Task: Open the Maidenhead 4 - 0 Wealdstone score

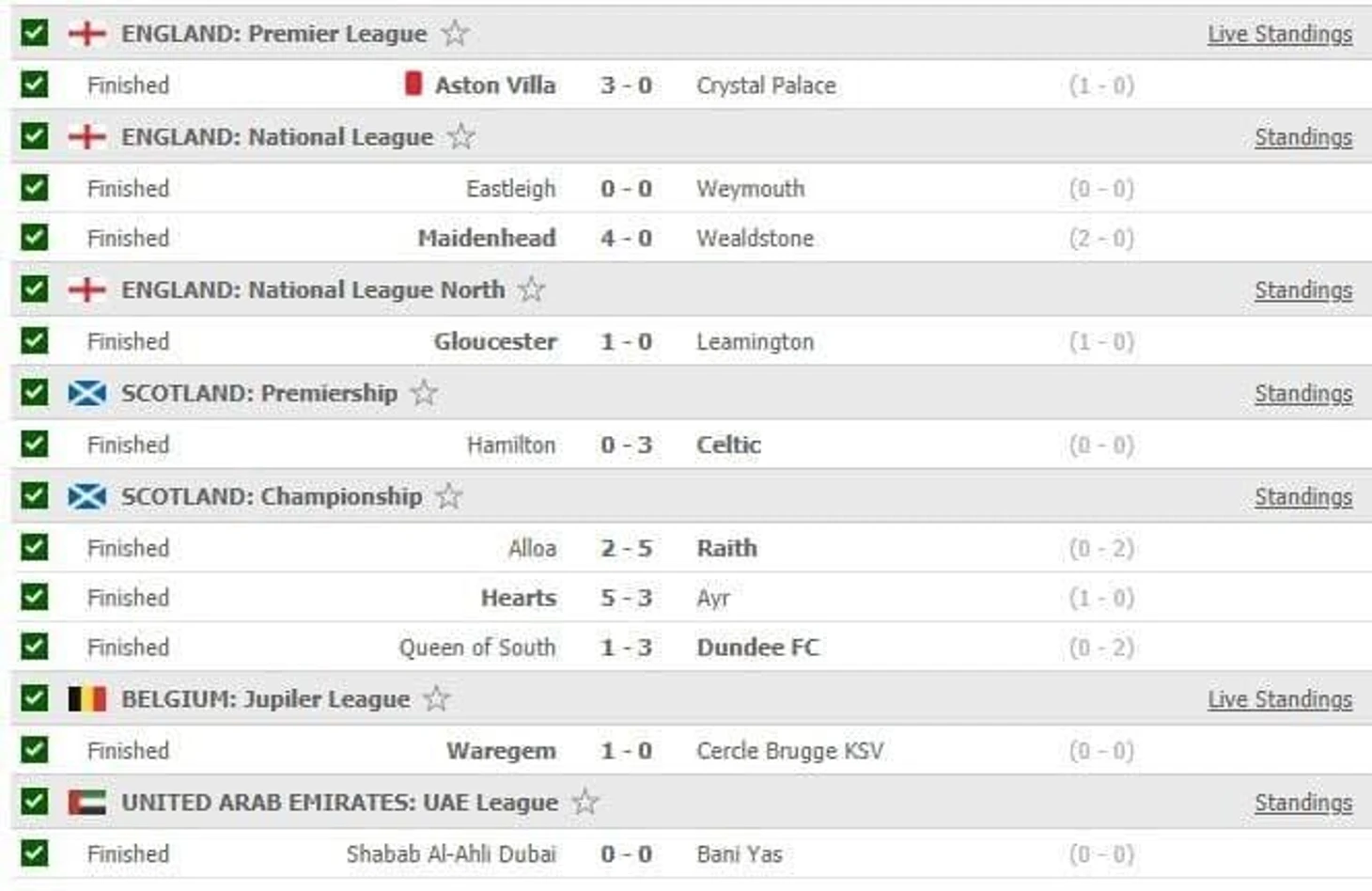Action: (626, 238)
